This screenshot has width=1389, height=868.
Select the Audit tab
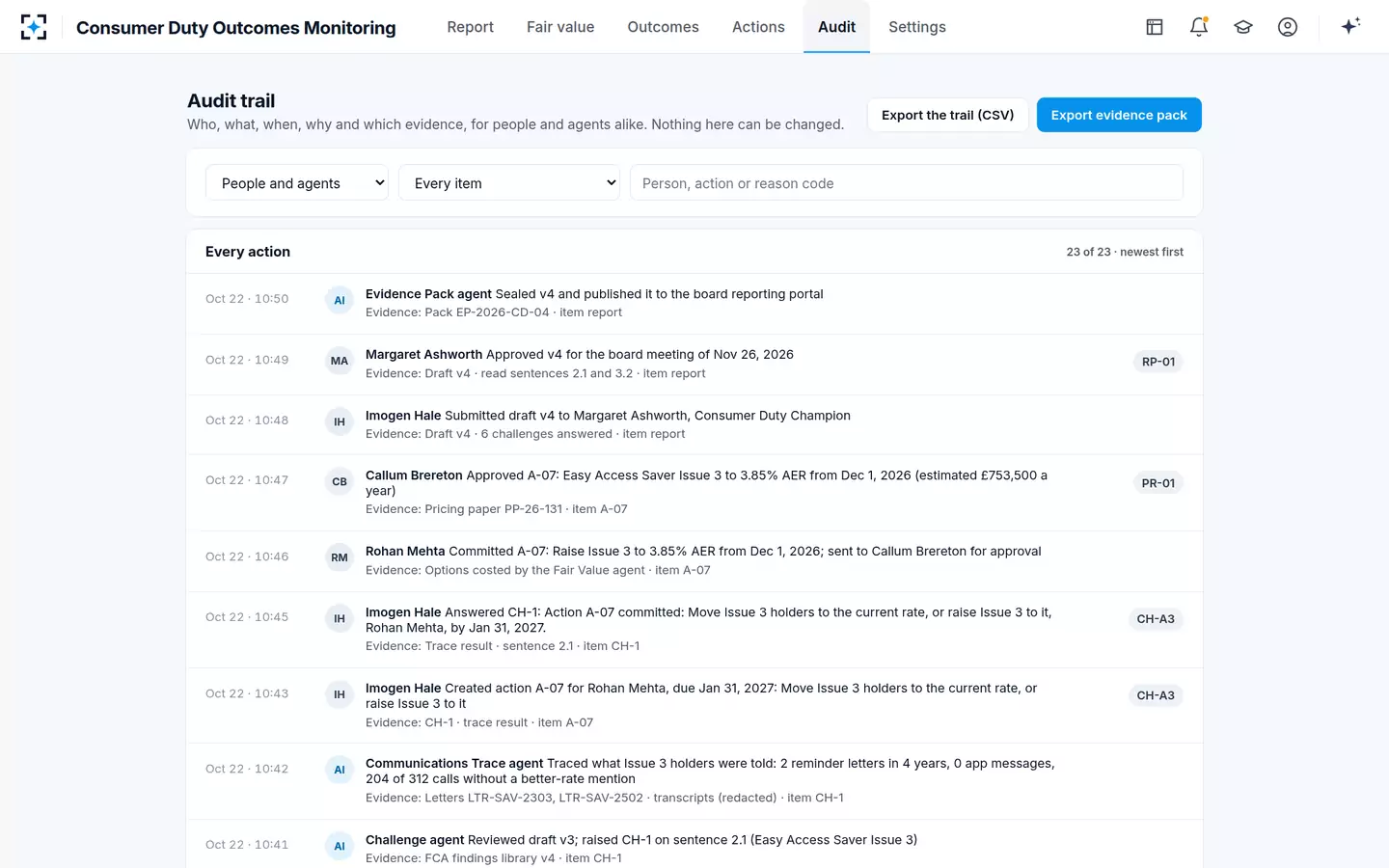(x=836, y=27)
